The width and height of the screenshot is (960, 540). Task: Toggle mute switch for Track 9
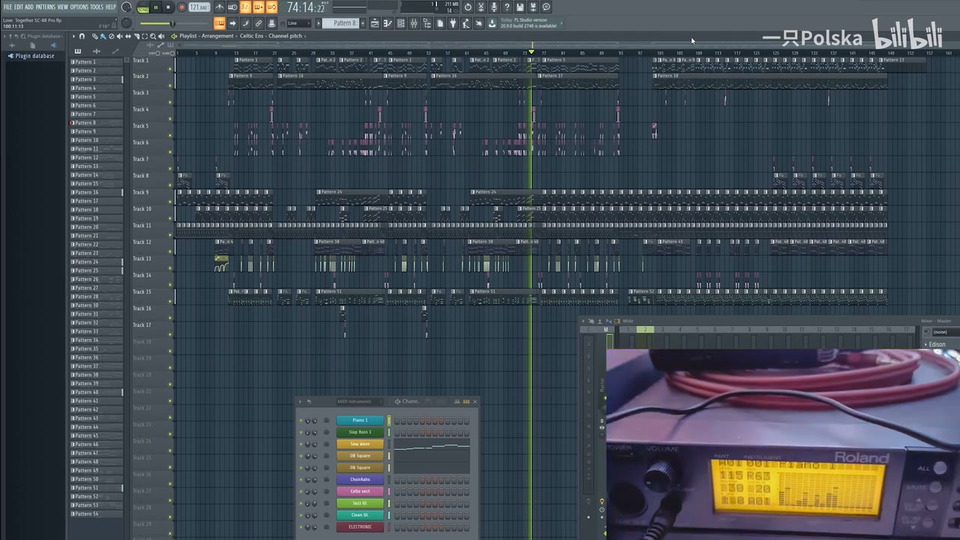170,201
